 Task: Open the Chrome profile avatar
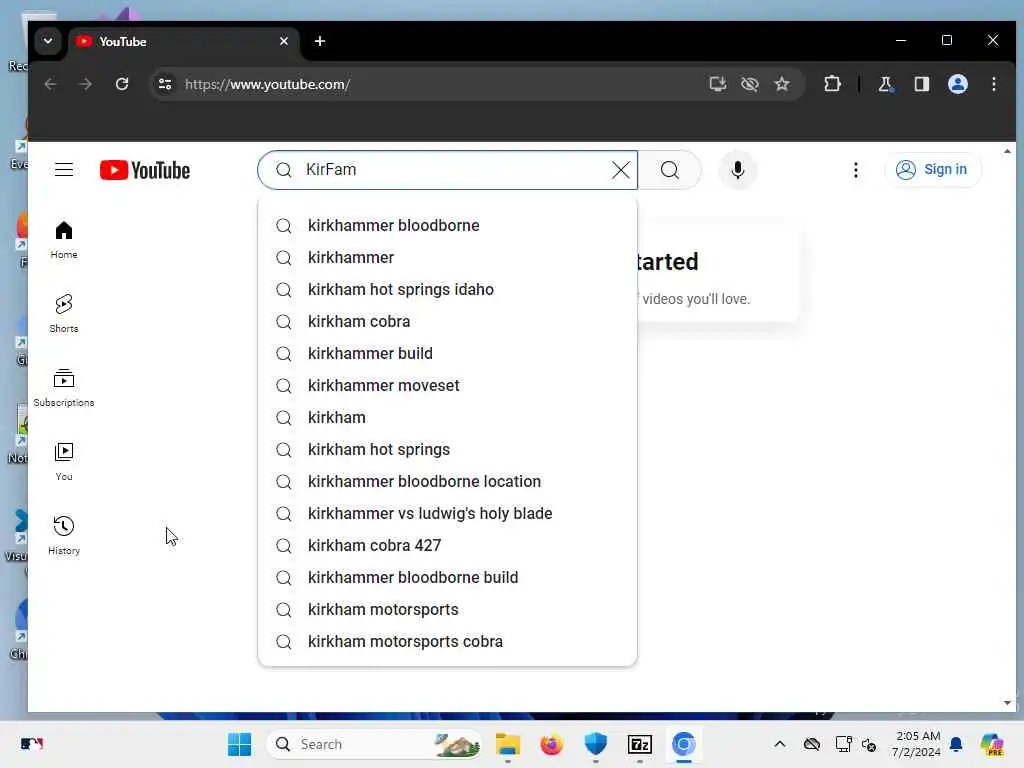pos(957,84)
